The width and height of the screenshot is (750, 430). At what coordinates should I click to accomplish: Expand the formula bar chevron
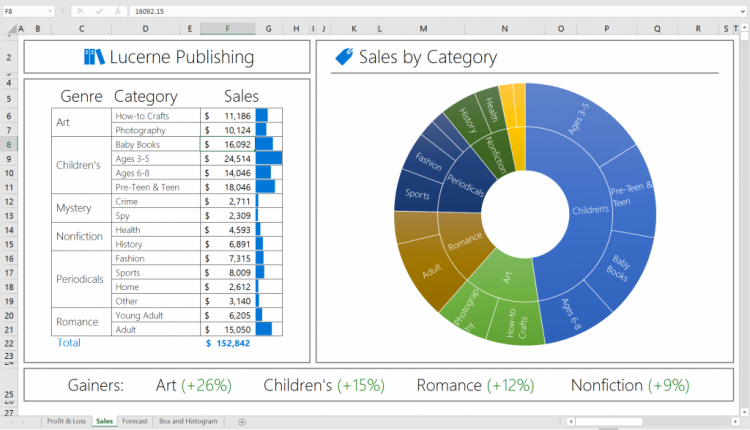742,11
